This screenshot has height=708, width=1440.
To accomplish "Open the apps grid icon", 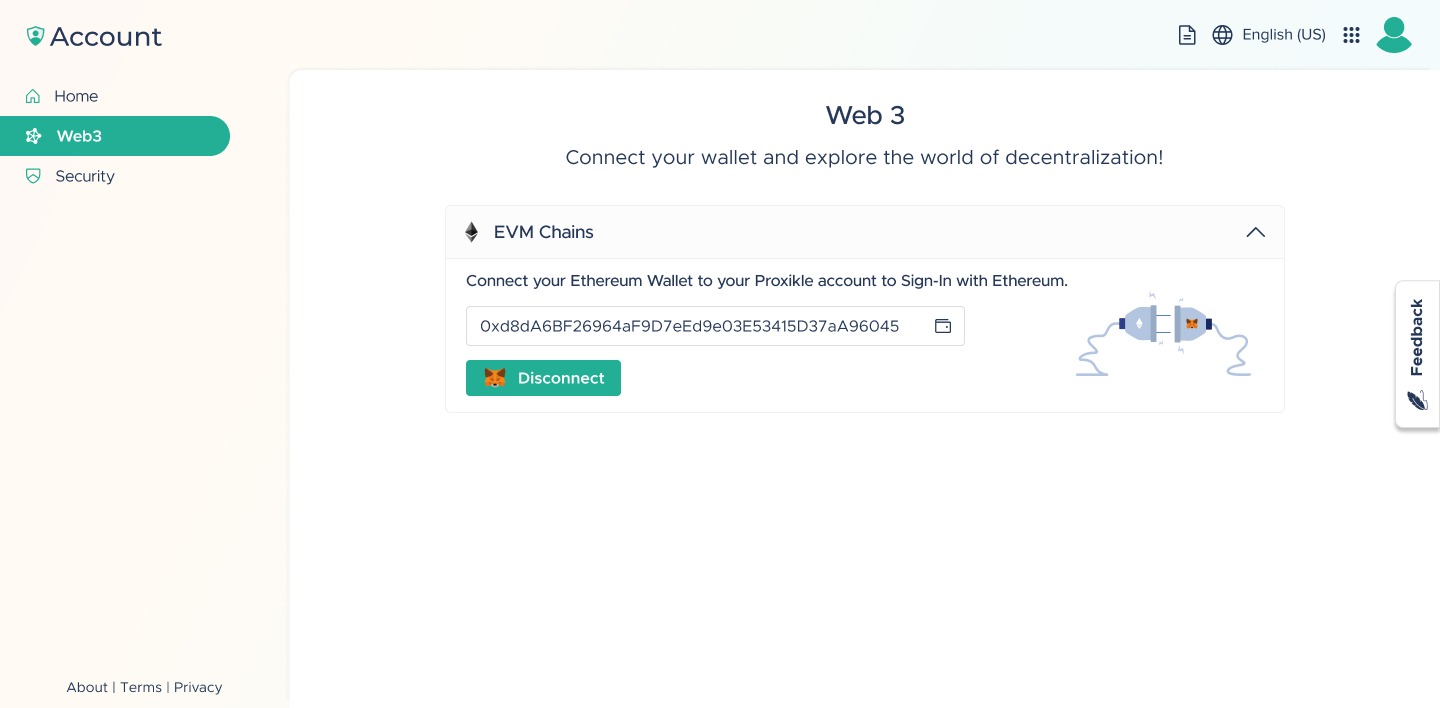I will [1351, 35].
